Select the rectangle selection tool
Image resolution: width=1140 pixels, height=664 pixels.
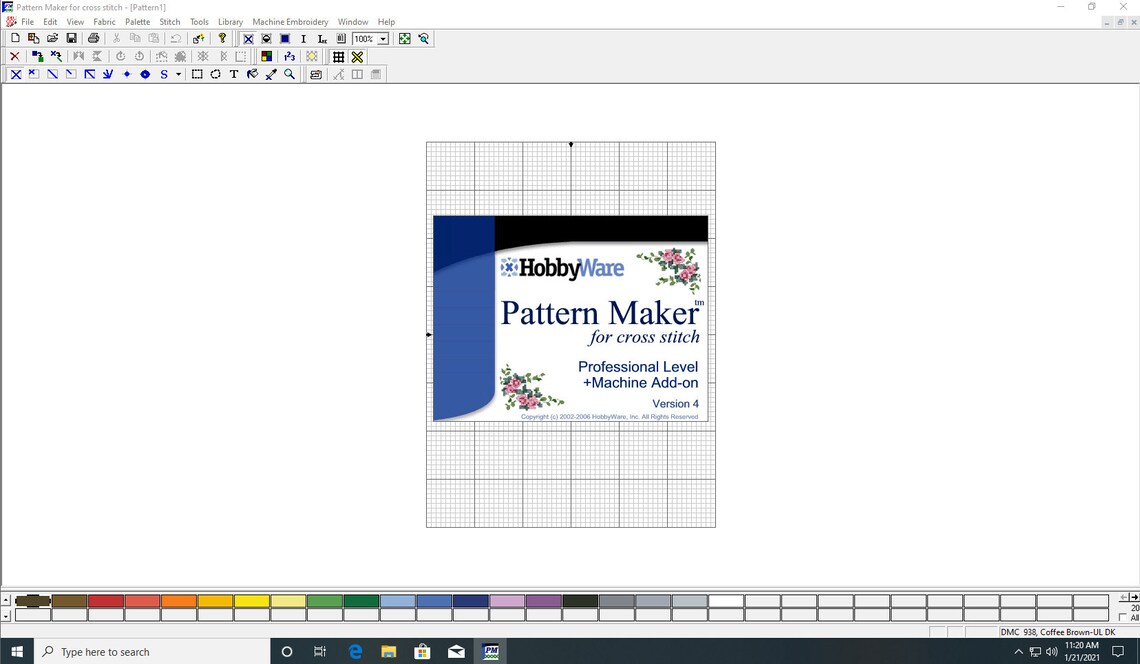(197, 73)
